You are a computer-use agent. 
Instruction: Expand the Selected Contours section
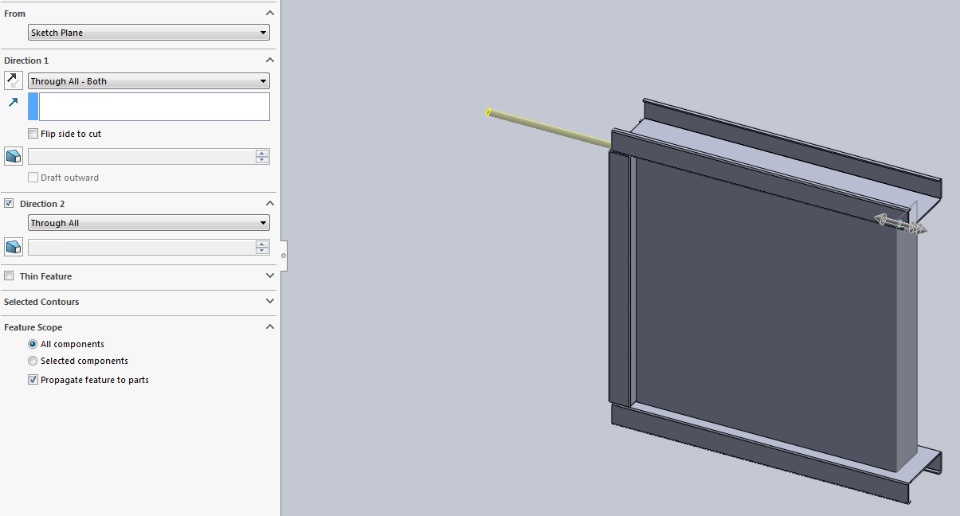point(269,301)
